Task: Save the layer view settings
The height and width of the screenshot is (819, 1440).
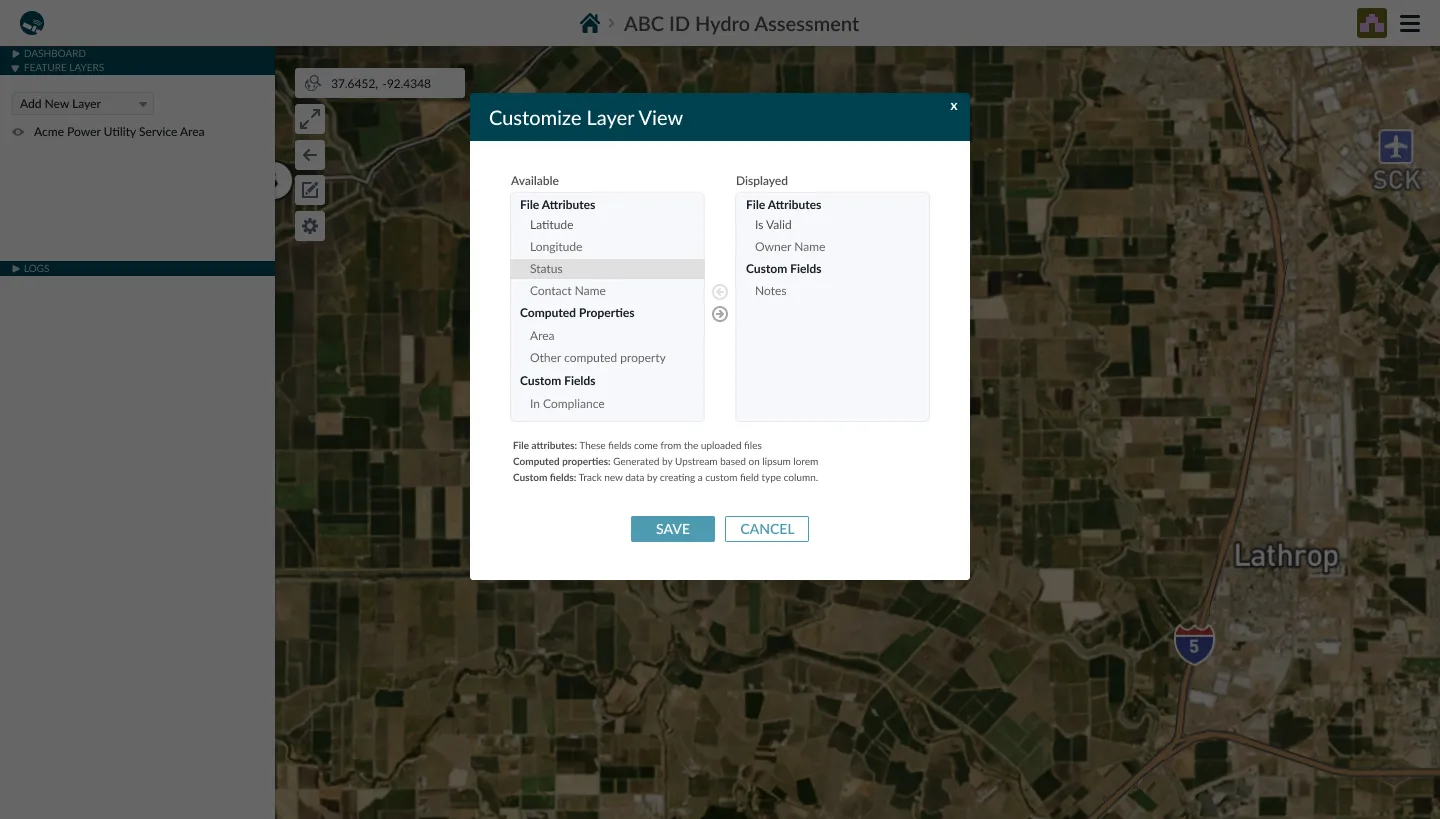Action: 673,529
